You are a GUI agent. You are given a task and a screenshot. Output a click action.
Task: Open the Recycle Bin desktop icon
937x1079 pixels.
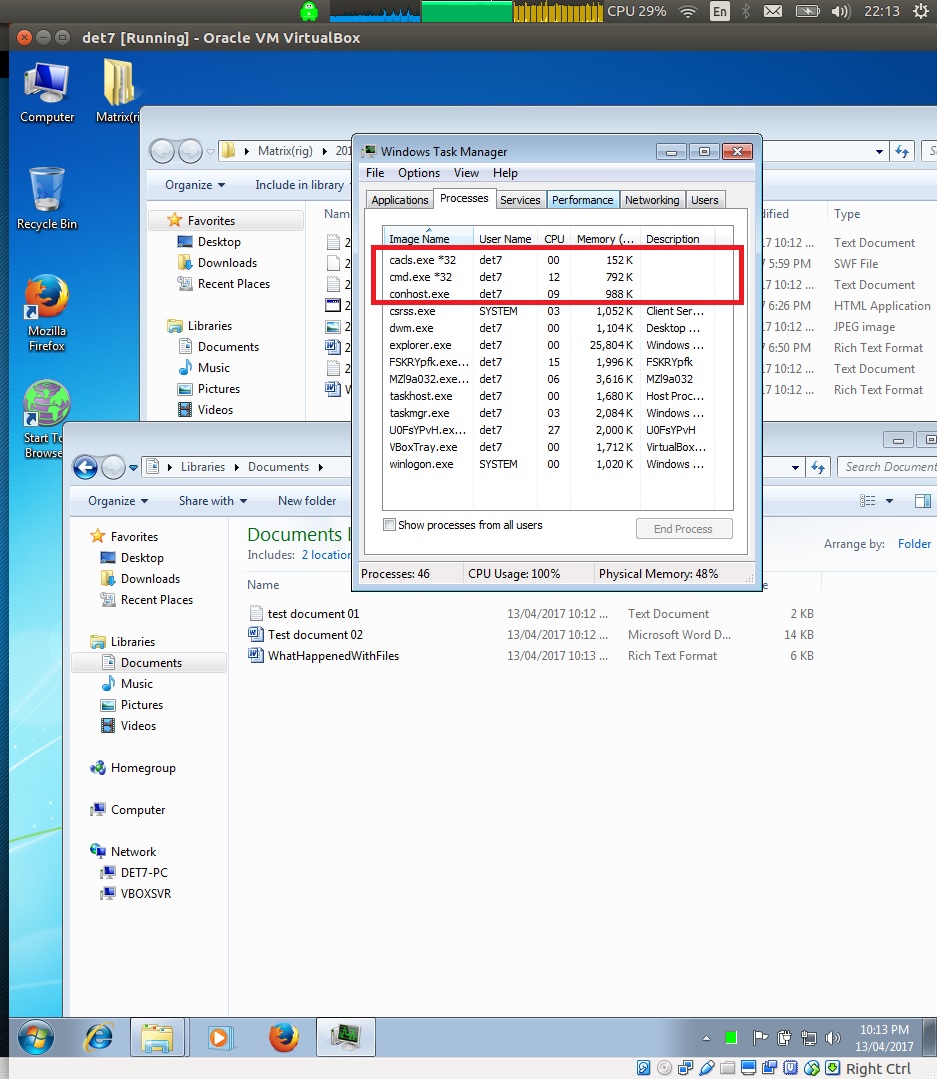click(46, 192)
